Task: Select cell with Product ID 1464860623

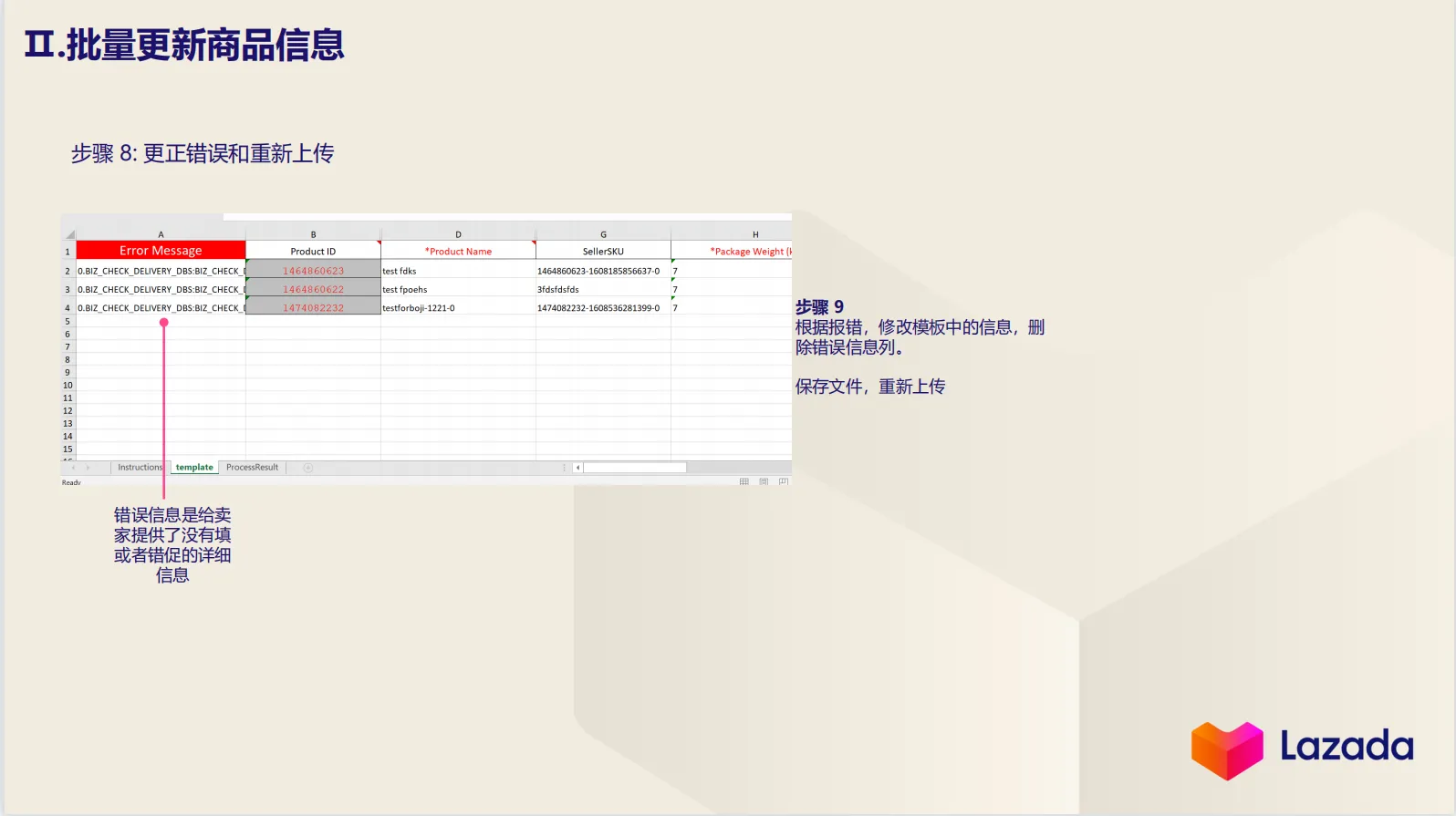Action: pos(313,270)
